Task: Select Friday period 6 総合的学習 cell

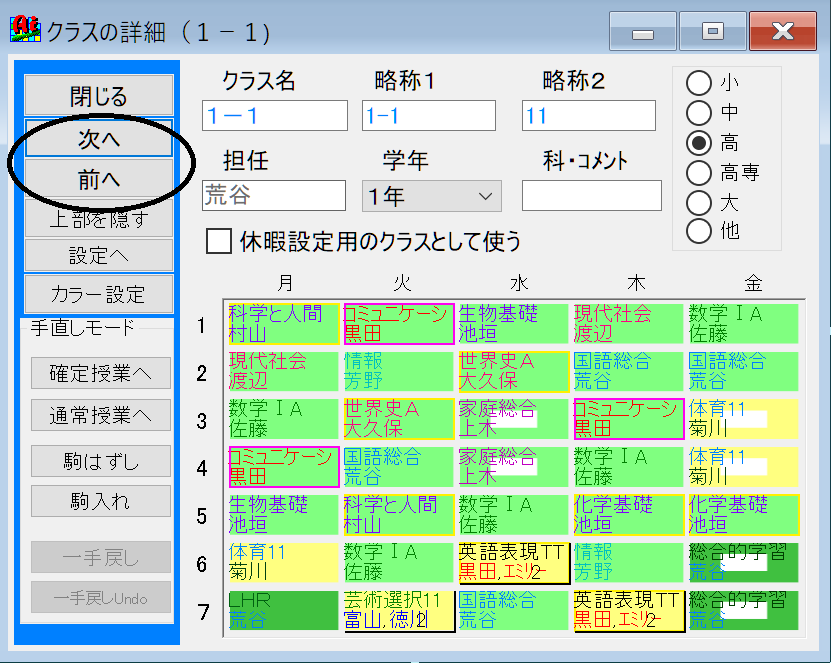Action: coord(744,563)
